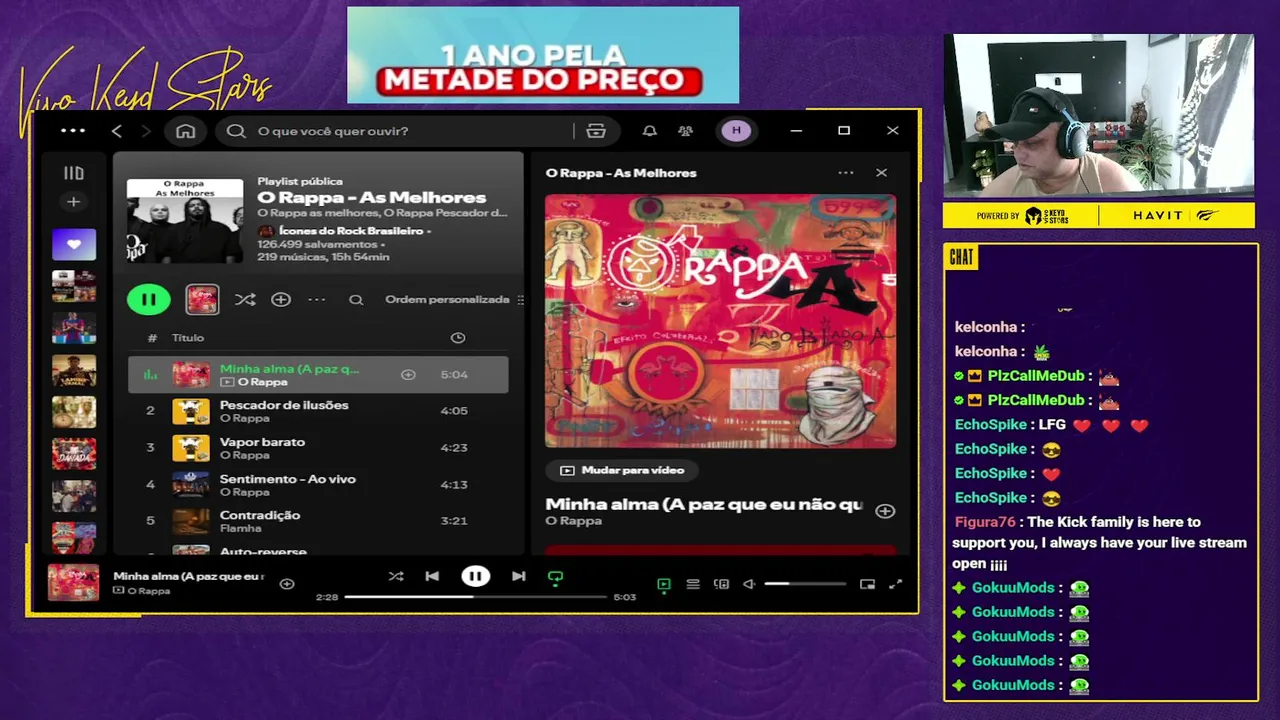Select the track 'Sentimento - Ao vivo'

[x=318, y=484]
